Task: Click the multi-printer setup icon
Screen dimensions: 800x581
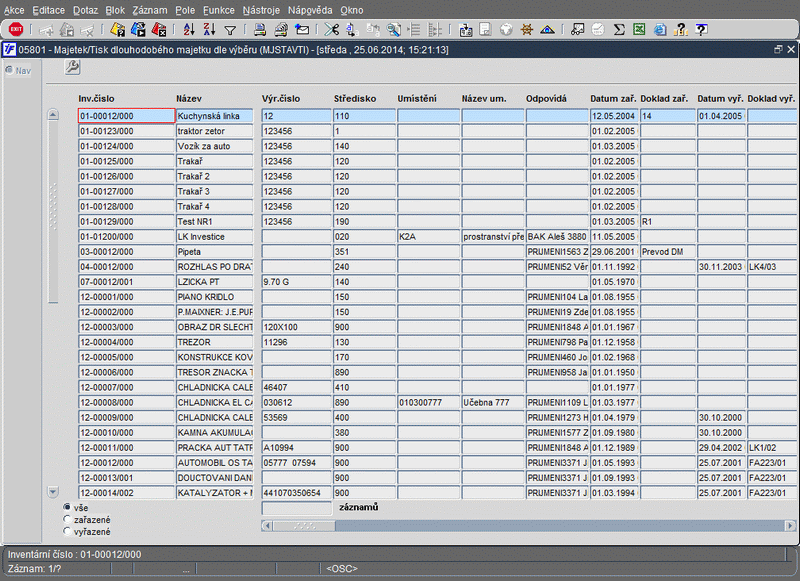Action: pyautogui.click(x=281, y=30)
